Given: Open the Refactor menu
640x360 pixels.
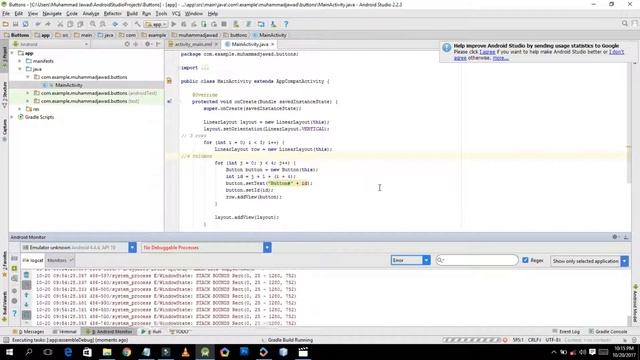Looking at the screenshot, I should click(x=113, y=13).
